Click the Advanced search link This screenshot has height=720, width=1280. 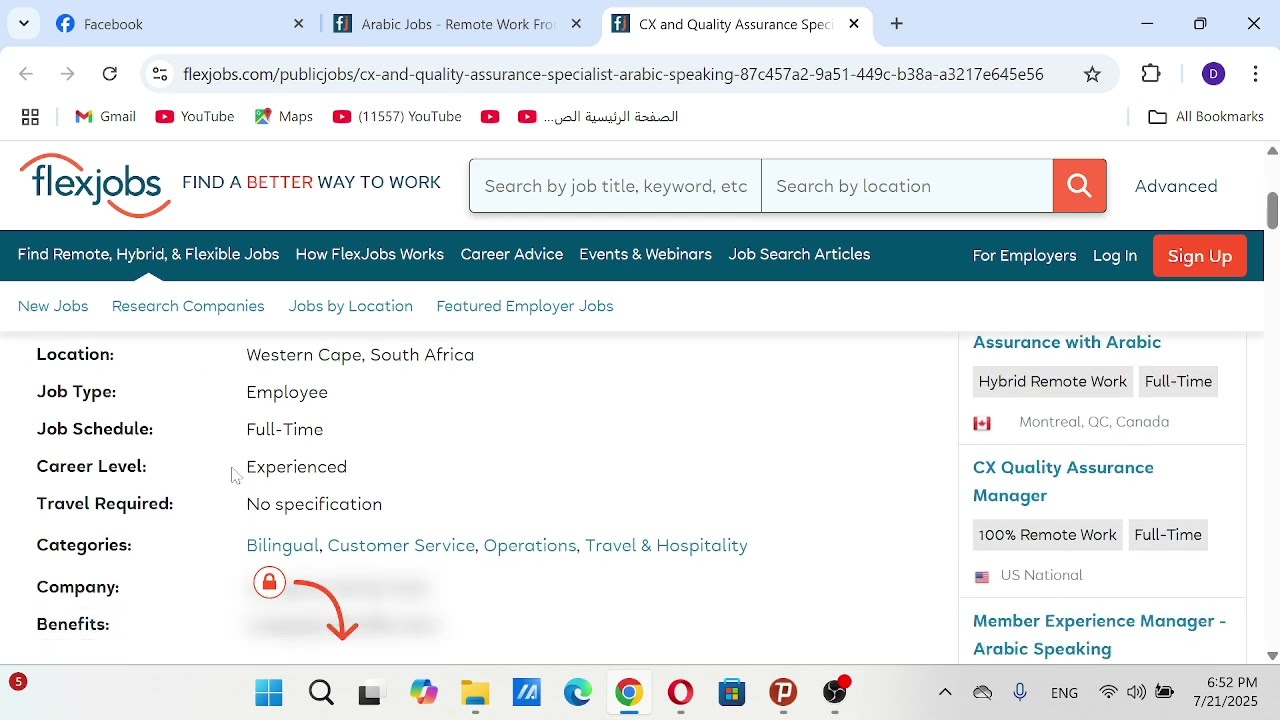[1176, 186]
